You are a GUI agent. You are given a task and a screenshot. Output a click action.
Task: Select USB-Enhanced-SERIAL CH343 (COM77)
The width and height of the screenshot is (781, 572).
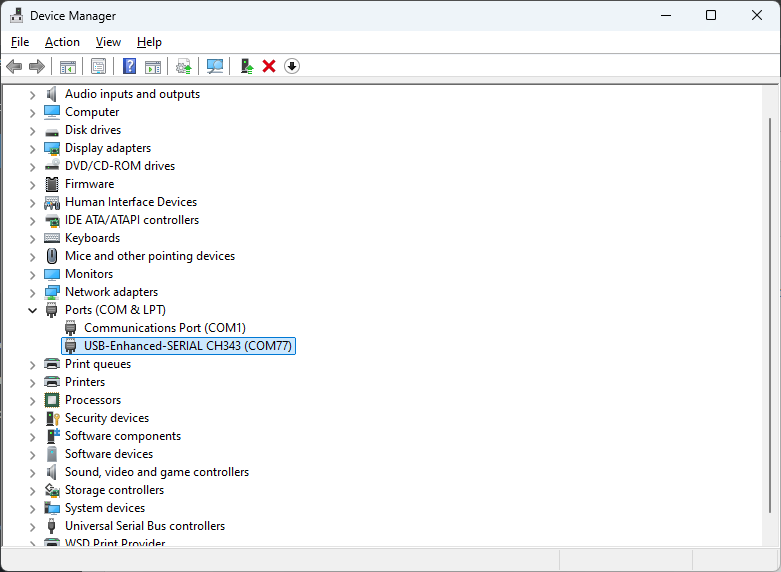[x=188, y=346]
